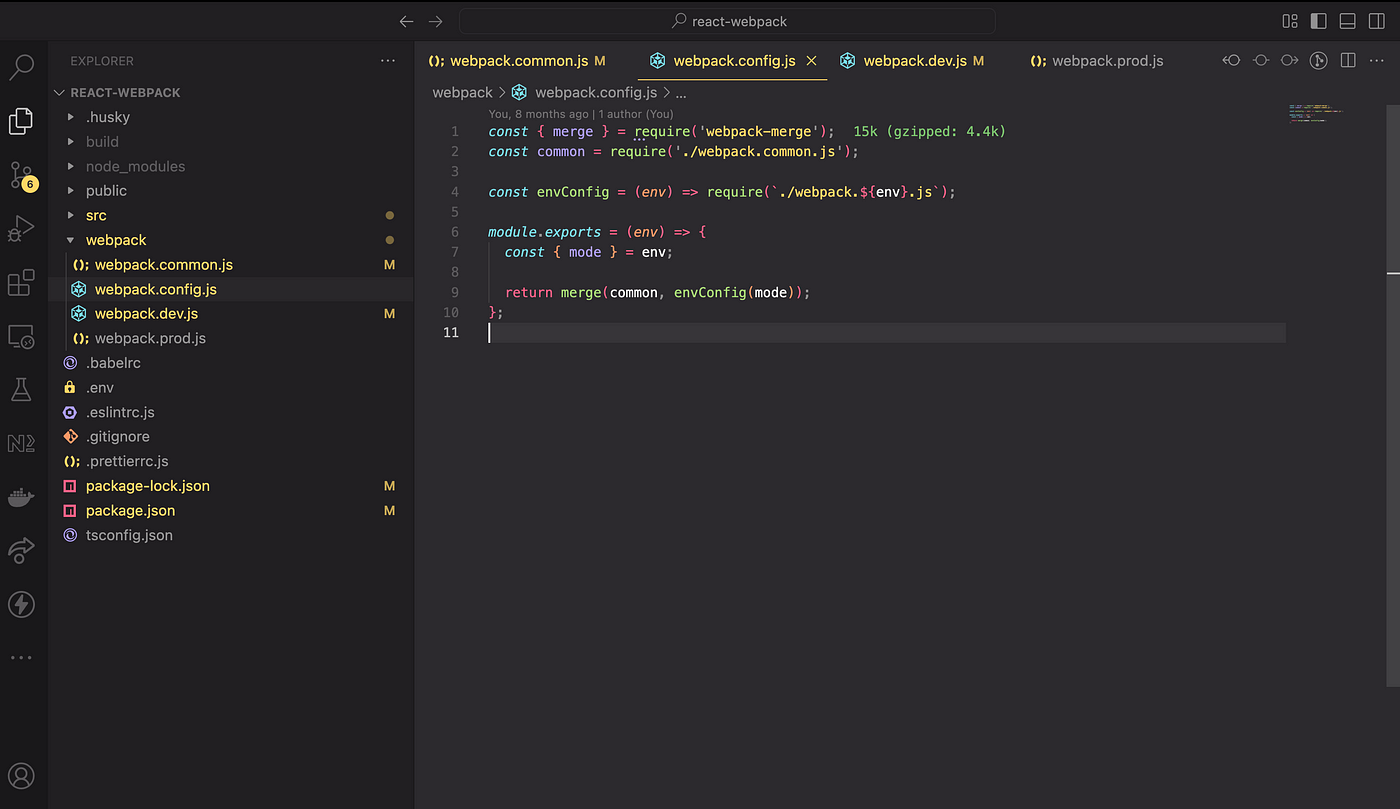Open Explorer views and more actions ellipsis
Viewport: 1400px width, 809px height.
[388, 61]
